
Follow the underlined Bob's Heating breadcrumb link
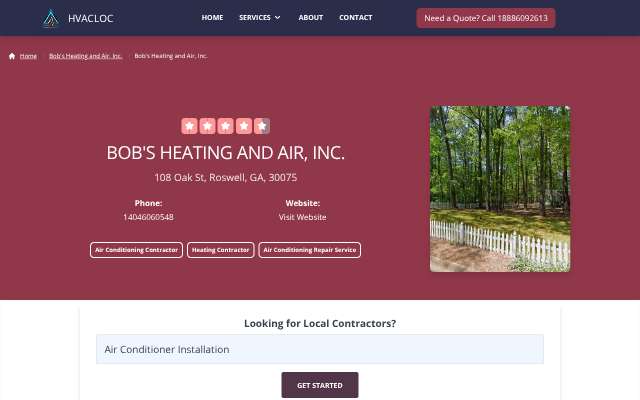(x=85, y=56)
